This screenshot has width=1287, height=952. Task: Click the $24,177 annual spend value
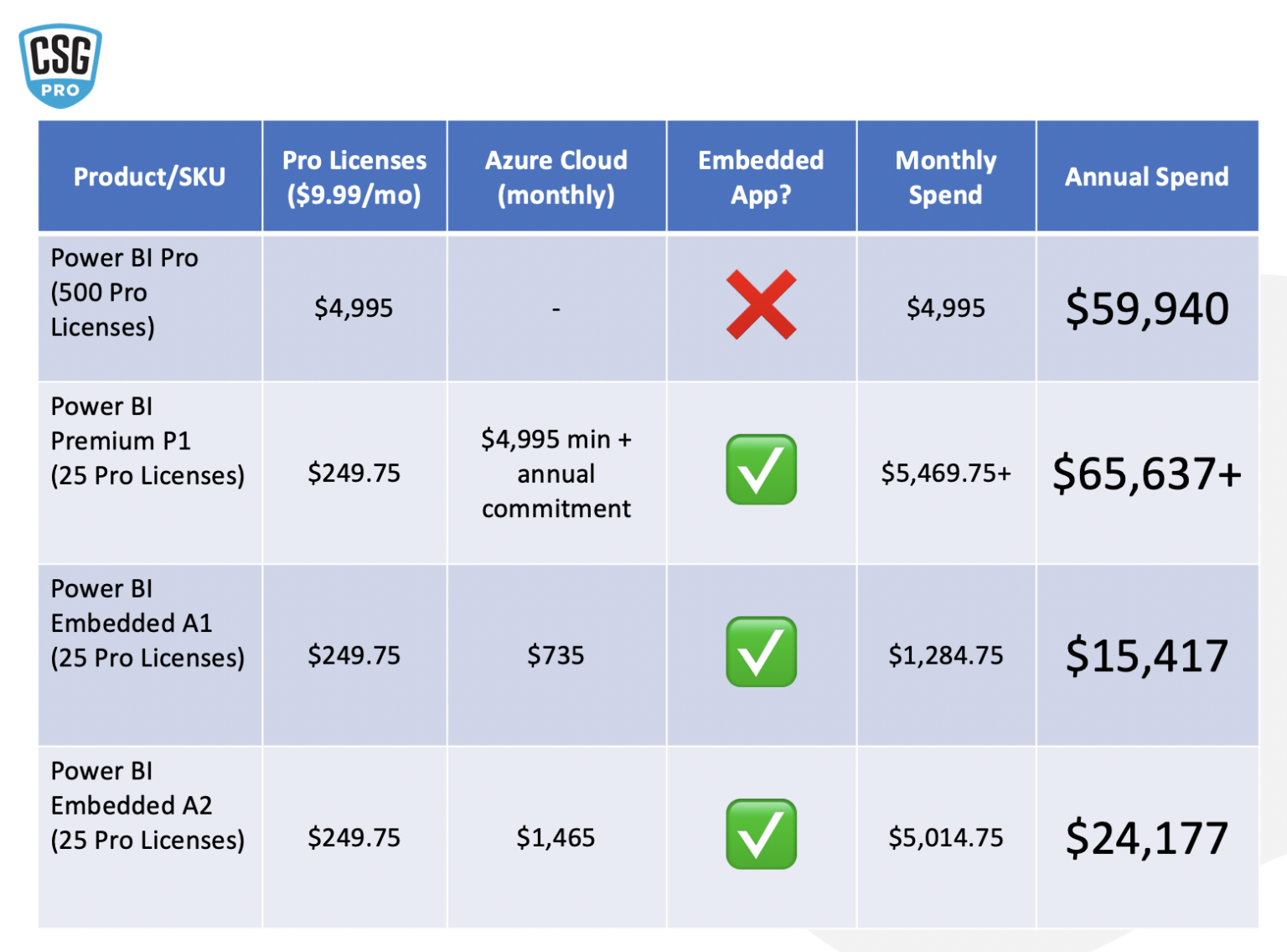click(x=1146, y=838)
